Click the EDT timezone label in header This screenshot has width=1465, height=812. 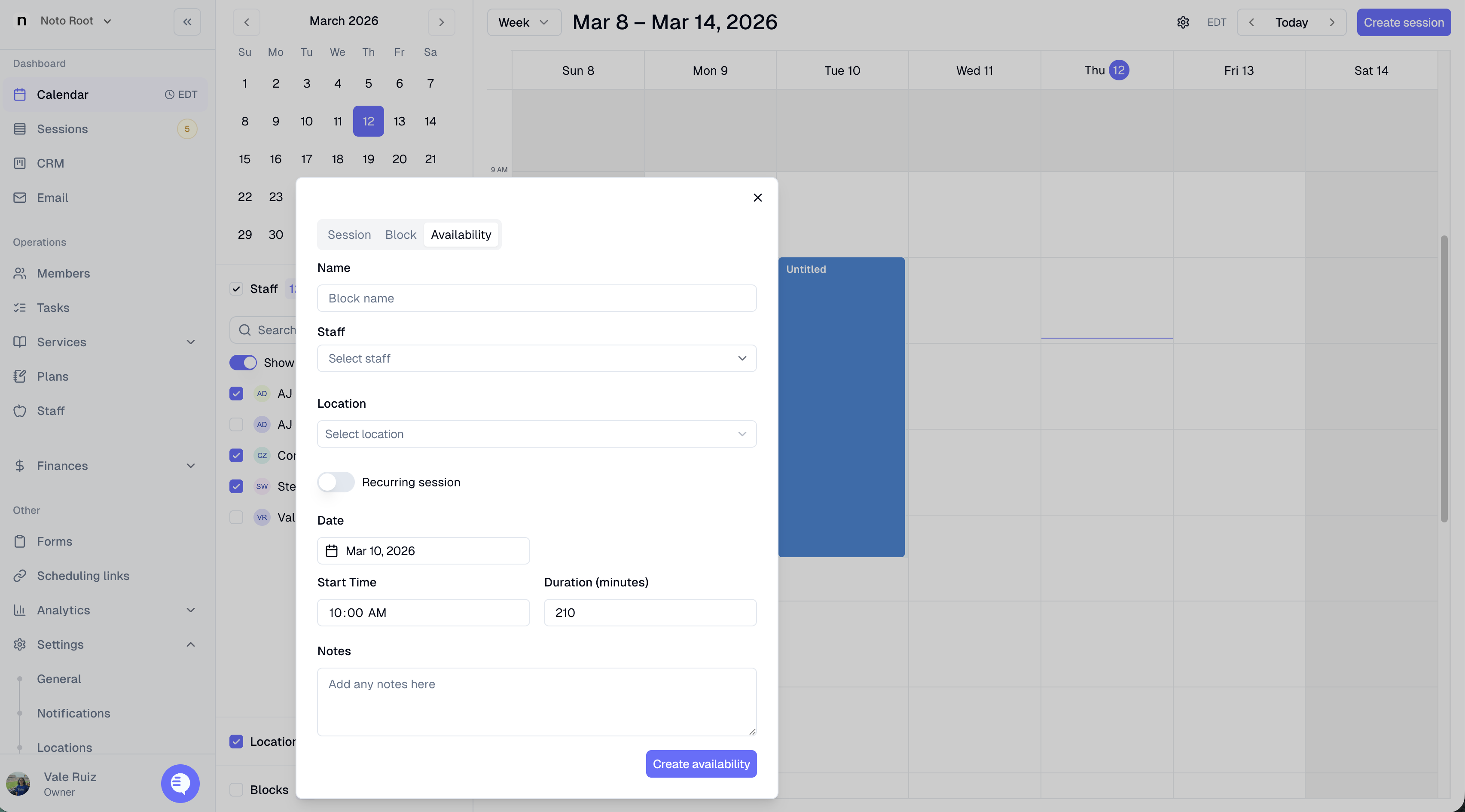pyautogui.click(x=1217, y=22)
